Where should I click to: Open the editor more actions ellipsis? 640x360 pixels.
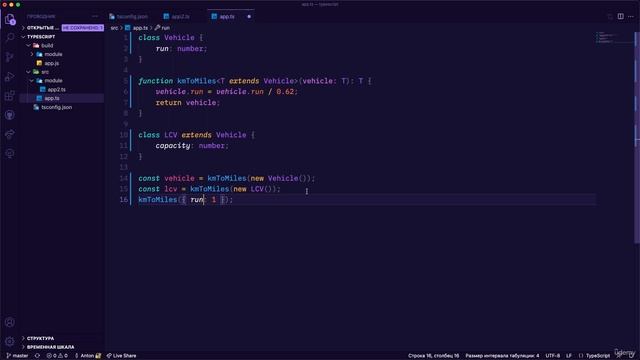coord(631,16)
